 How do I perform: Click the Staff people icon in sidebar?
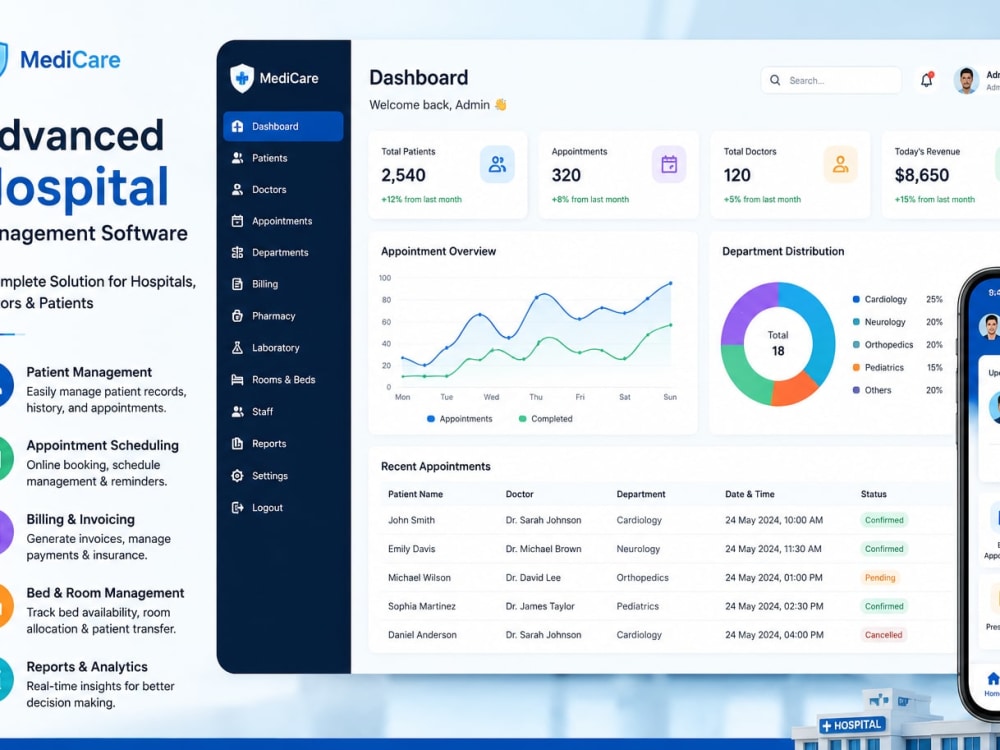point(237,411)
